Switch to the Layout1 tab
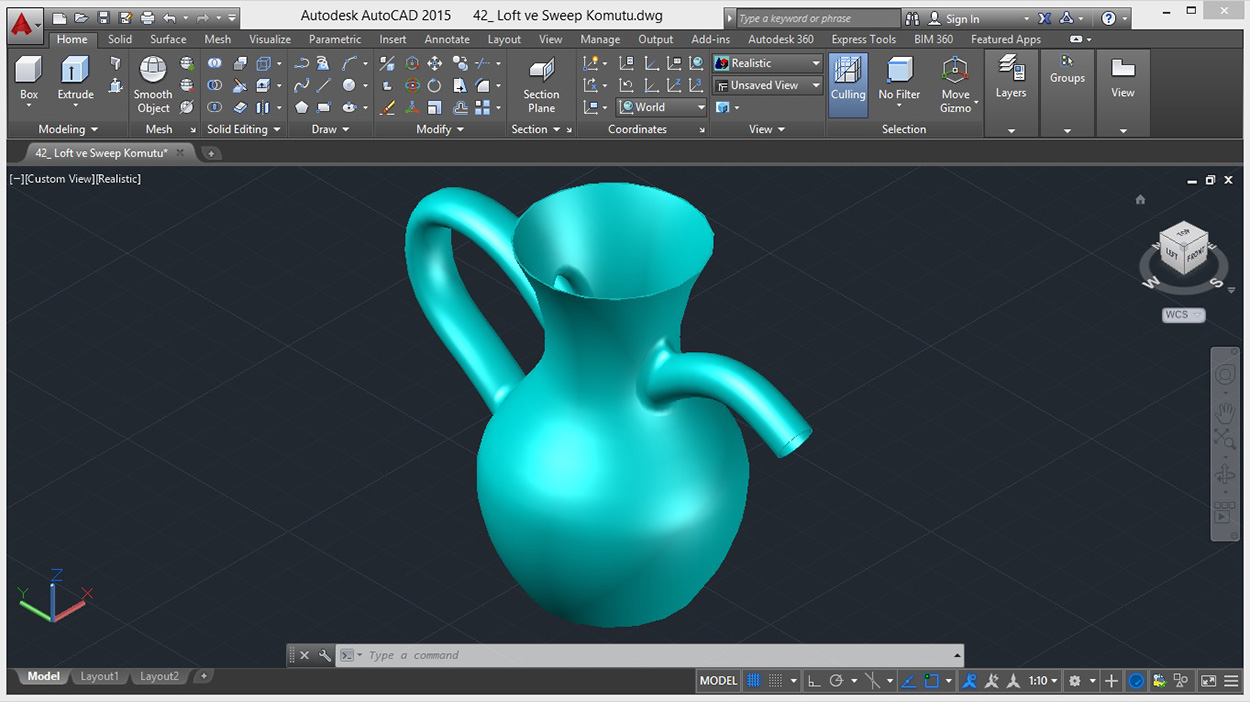This screenshot has height=702, width=1250. (99, 677)
